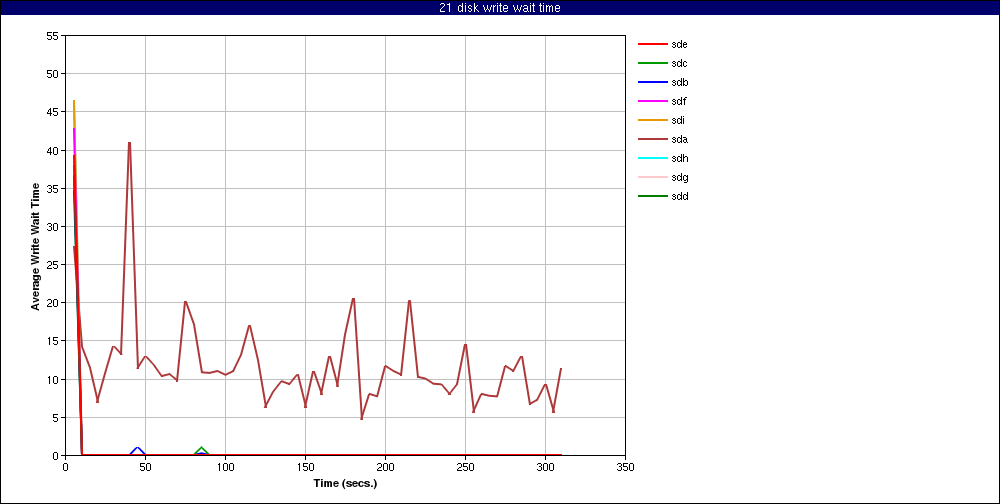Click the sdi legend label
The image size is (1000, 504).
point(678,121)
